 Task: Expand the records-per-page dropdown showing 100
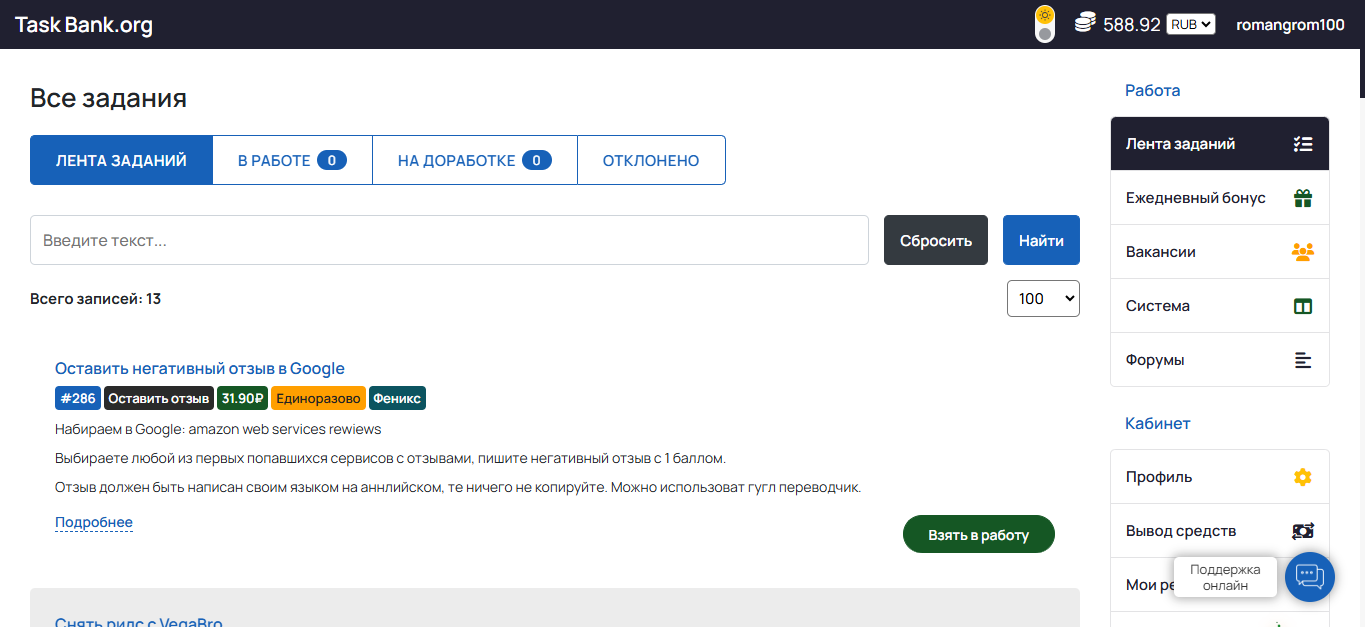(1042, 298)
